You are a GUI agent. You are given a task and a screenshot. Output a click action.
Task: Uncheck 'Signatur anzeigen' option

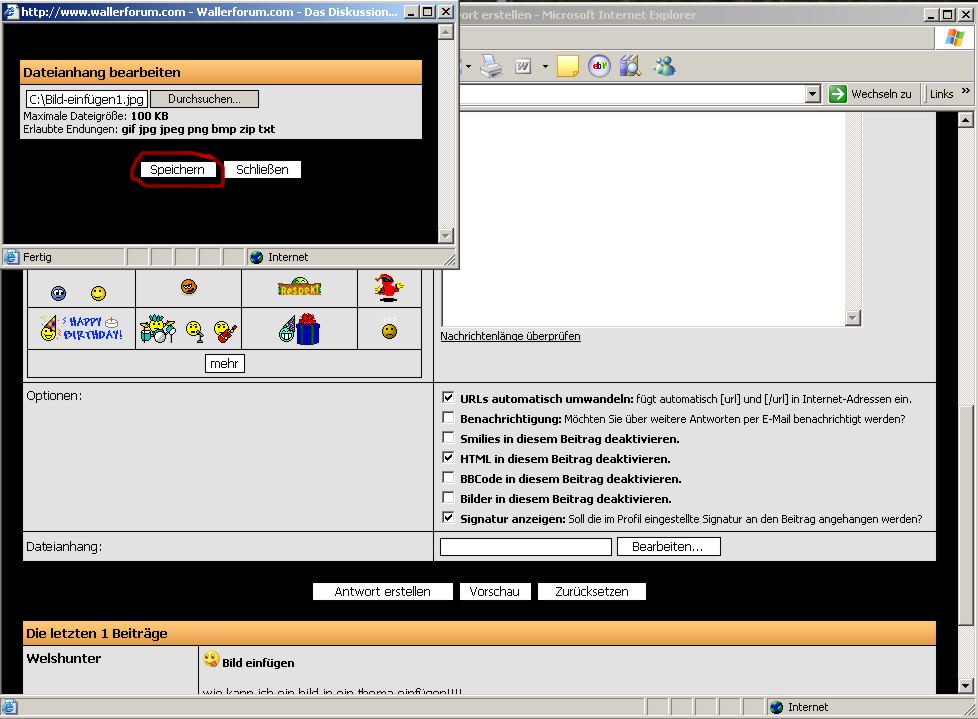448,518
